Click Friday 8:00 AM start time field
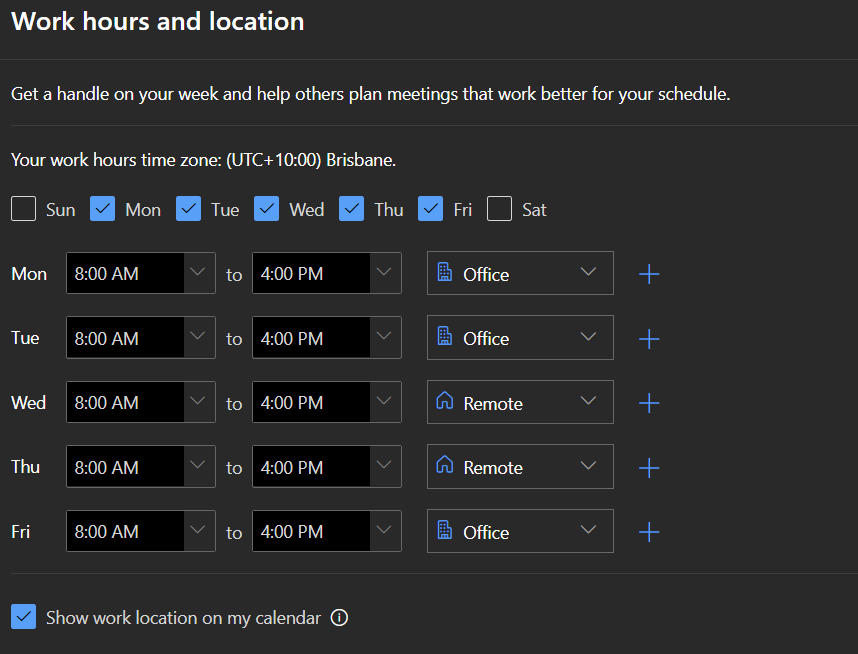This screenshot has height=654, width=858. point(141,531)
